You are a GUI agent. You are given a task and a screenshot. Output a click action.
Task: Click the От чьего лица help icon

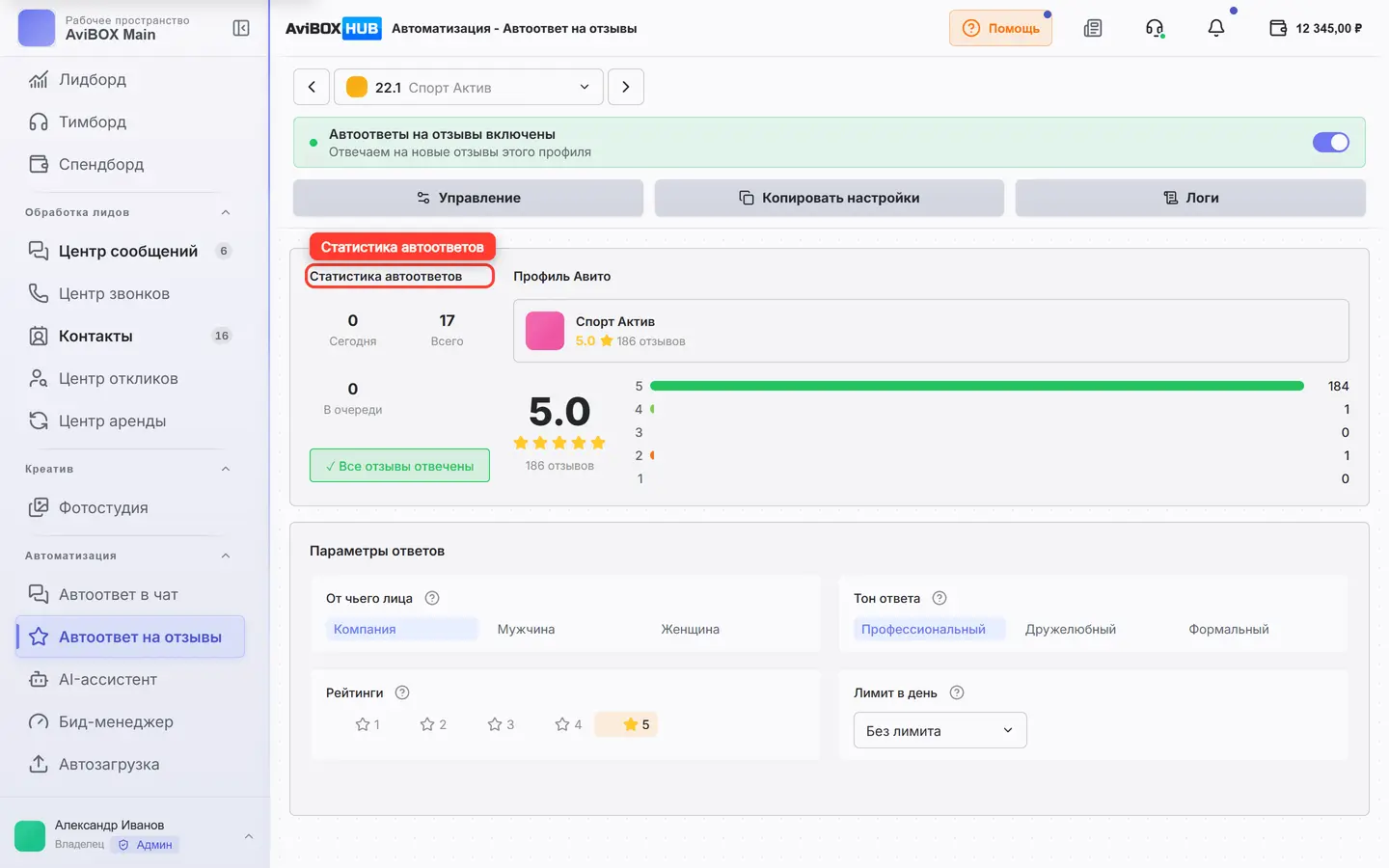432,598
